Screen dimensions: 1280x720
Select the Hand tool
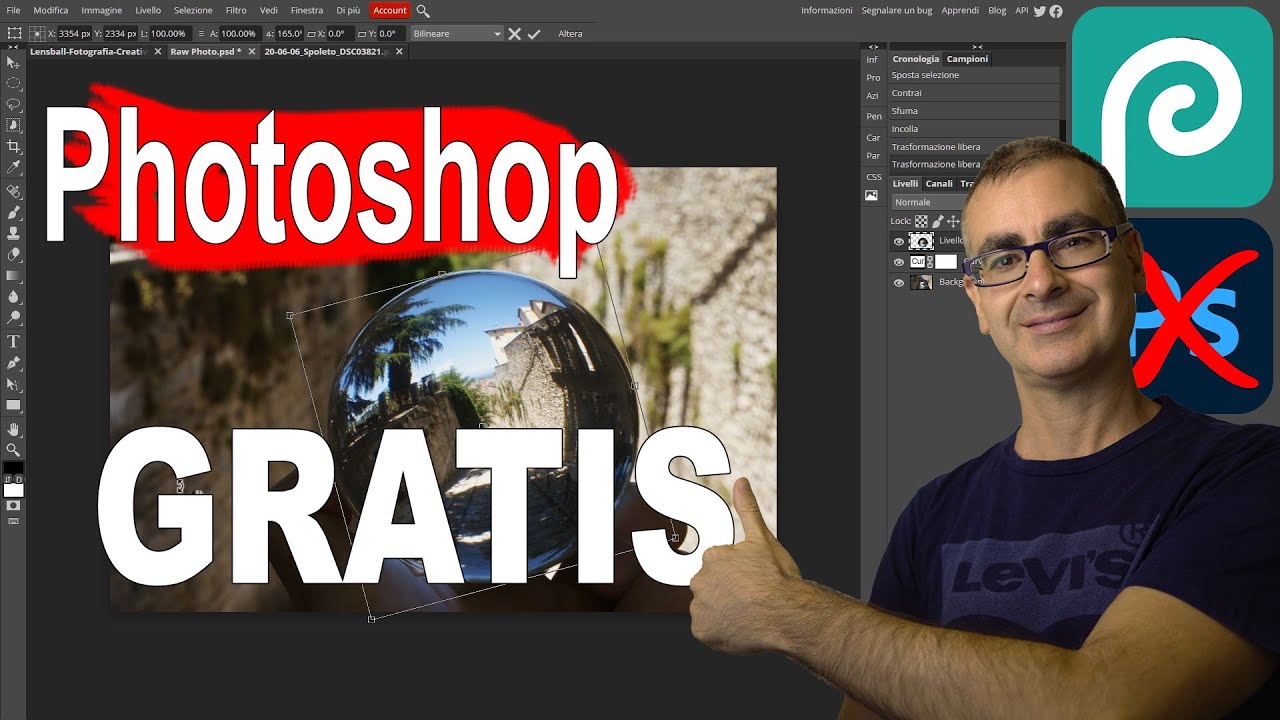click(13, 428)
